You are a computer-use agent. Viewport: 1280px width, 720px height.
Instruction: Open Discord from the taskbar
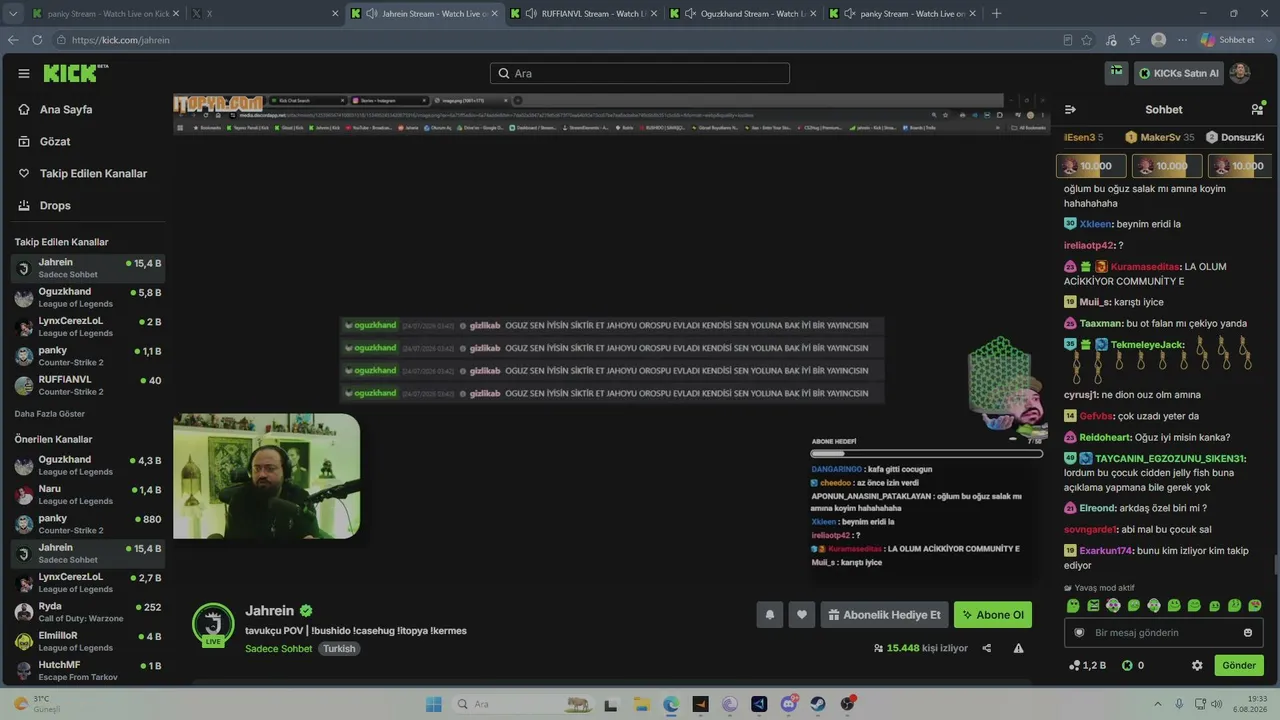tap(788, 704)
